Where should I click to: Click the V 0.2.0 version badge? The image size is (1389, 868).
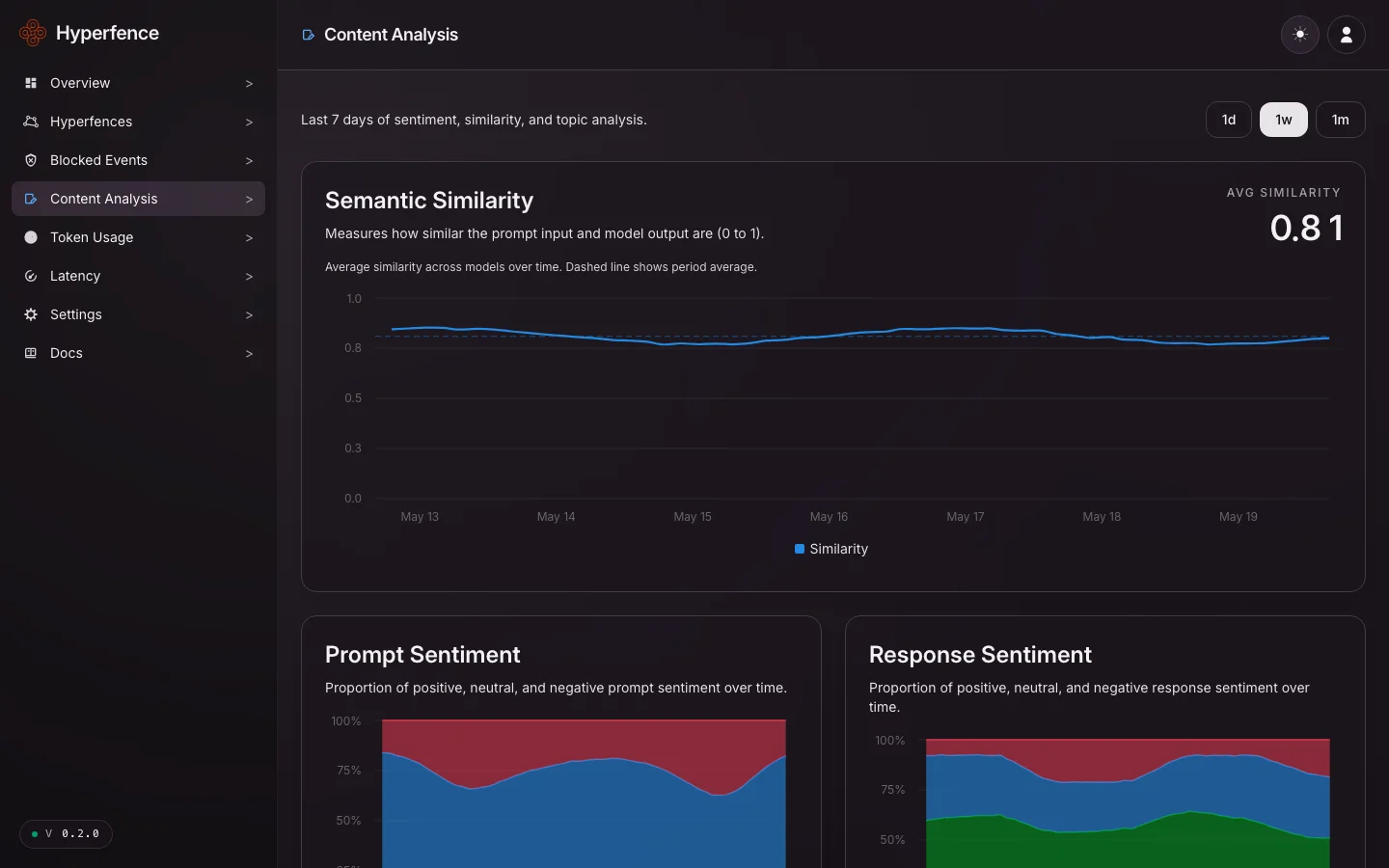(x=66, y=834)
